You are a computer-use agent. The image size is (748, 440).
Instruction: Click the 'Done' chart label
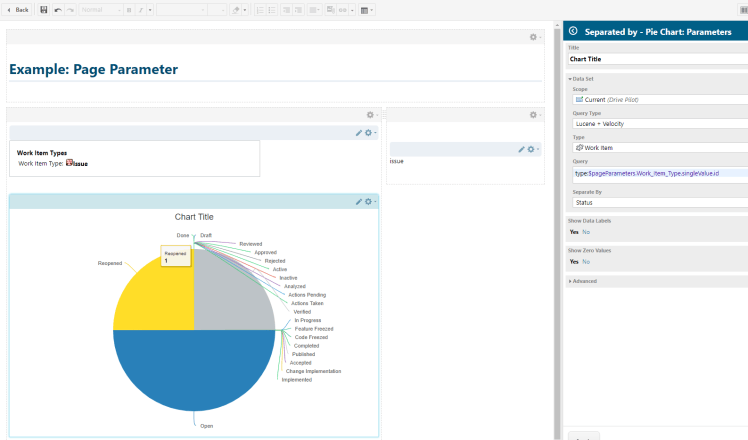click(183, 235)
